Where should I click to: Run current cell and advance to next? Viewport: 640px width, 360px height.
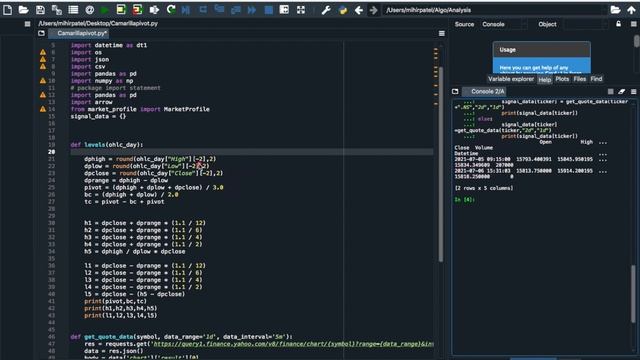click(138, 10)
